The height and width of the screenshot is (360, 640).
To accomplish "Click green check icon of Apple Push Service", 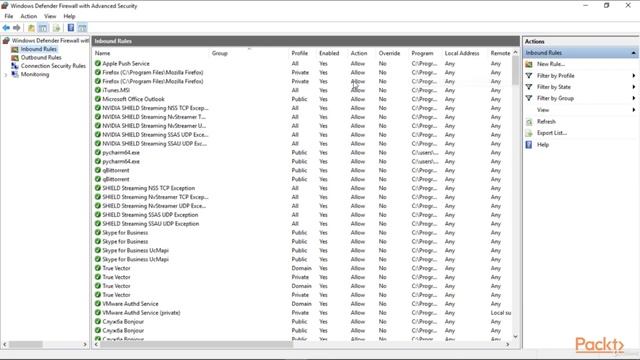I will (98, 63).
